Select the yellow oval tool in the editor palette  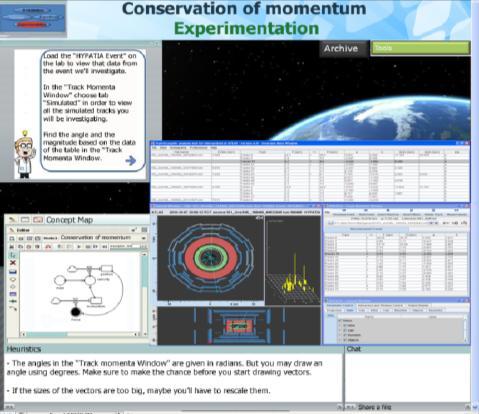pyautogui.click(x=13, y=279)
